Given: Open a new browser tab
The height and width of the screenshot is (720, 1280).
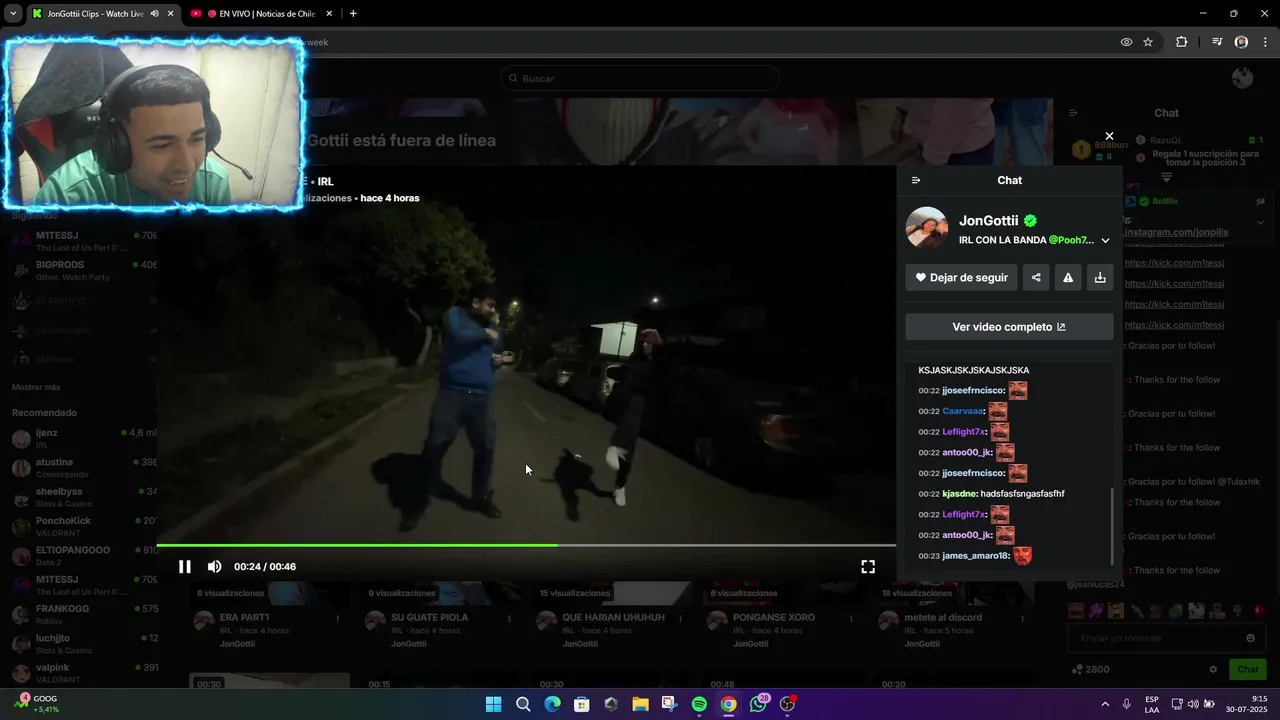Looking at the screenshot, I should tap(353, 14).
